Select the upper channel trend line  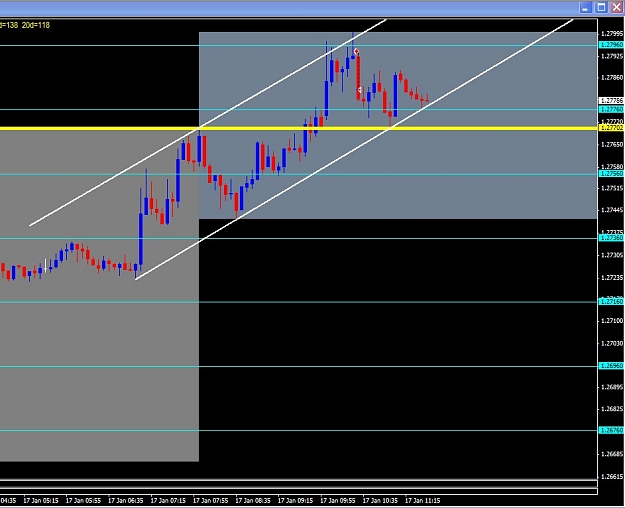[x=207, y=122]
